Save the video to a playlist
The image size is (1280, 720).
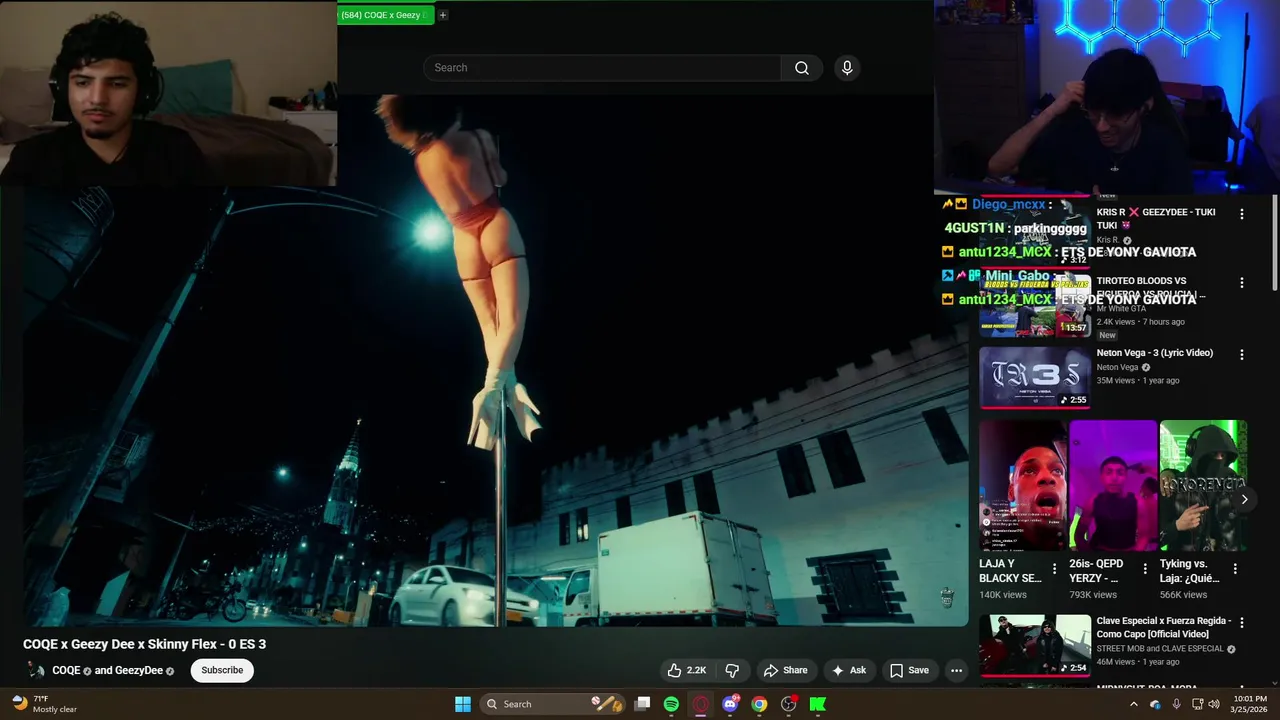[x=909, y=670]
